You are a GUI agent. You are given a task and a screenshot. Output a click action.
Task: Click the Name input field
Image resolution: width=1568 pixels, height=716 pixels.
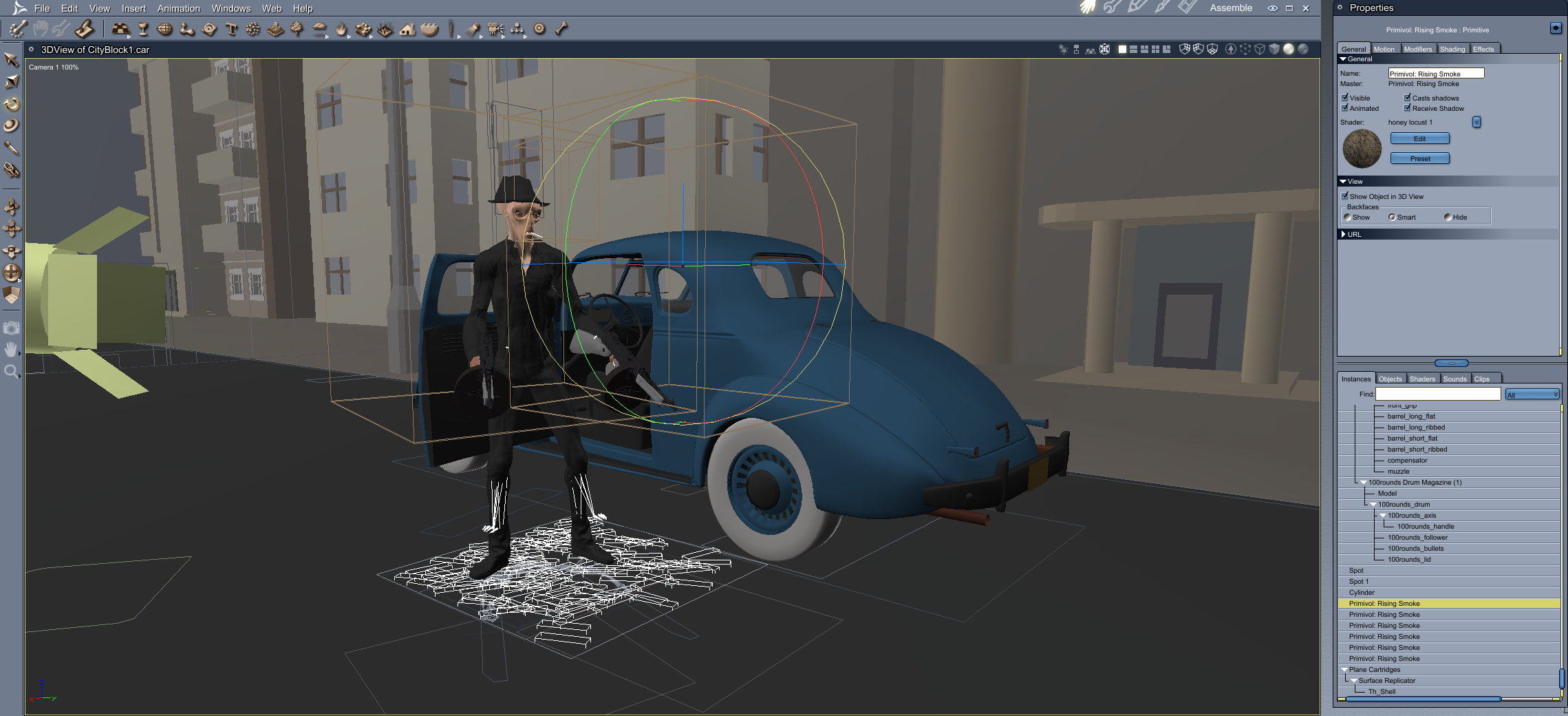coord(1436,73)
